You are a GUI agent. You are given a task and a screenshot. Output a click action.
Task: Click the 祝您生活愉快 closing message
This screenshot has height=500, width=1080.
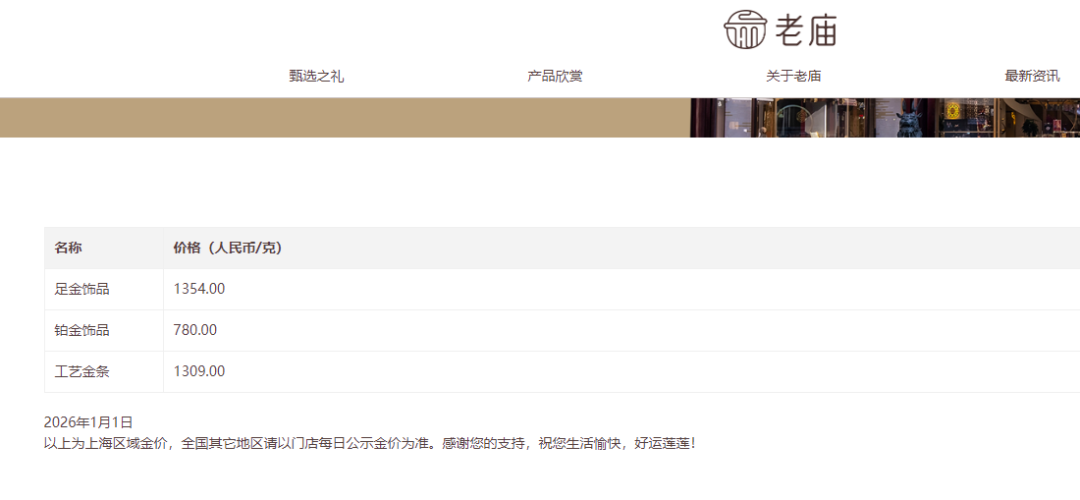580,442
